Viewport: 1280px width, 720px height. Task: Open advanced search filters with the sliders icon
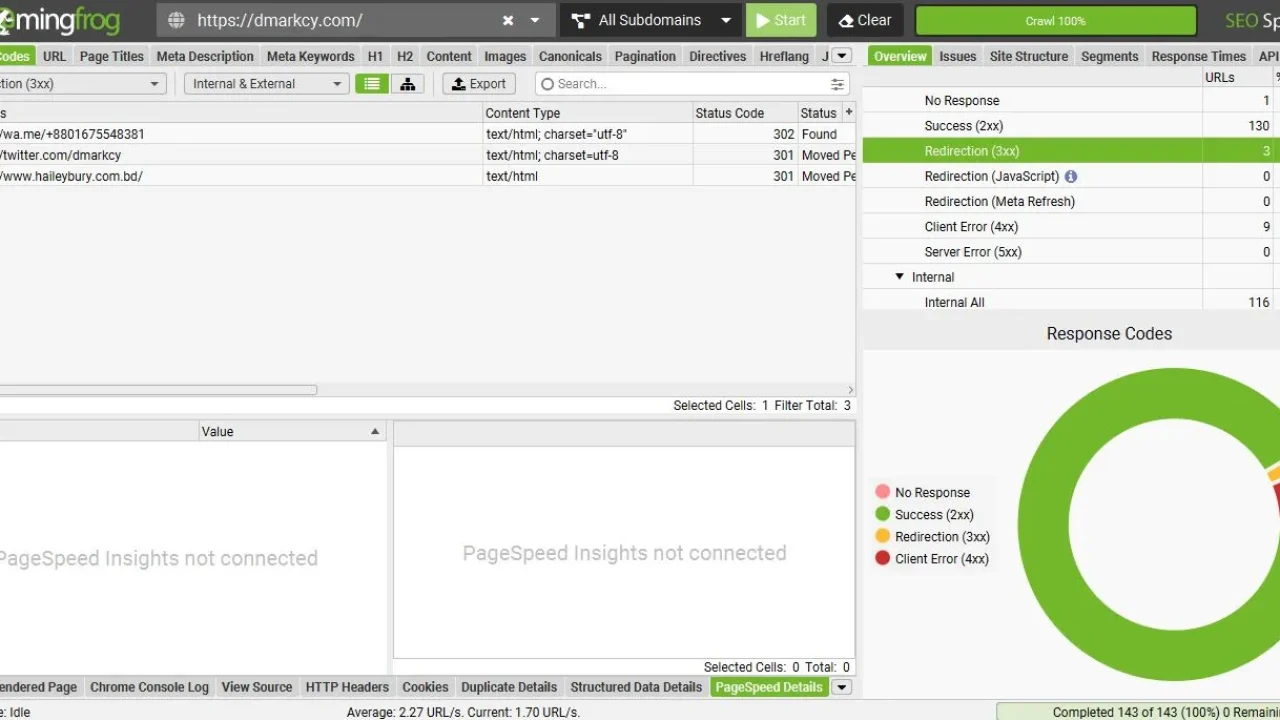click(x=837, y=83)
